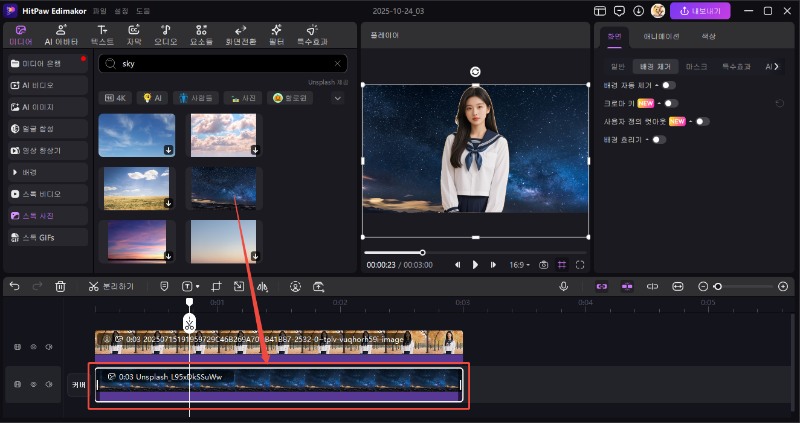
Task: Open the 16:9 aspect ratio dropdown
Action: 520,265
